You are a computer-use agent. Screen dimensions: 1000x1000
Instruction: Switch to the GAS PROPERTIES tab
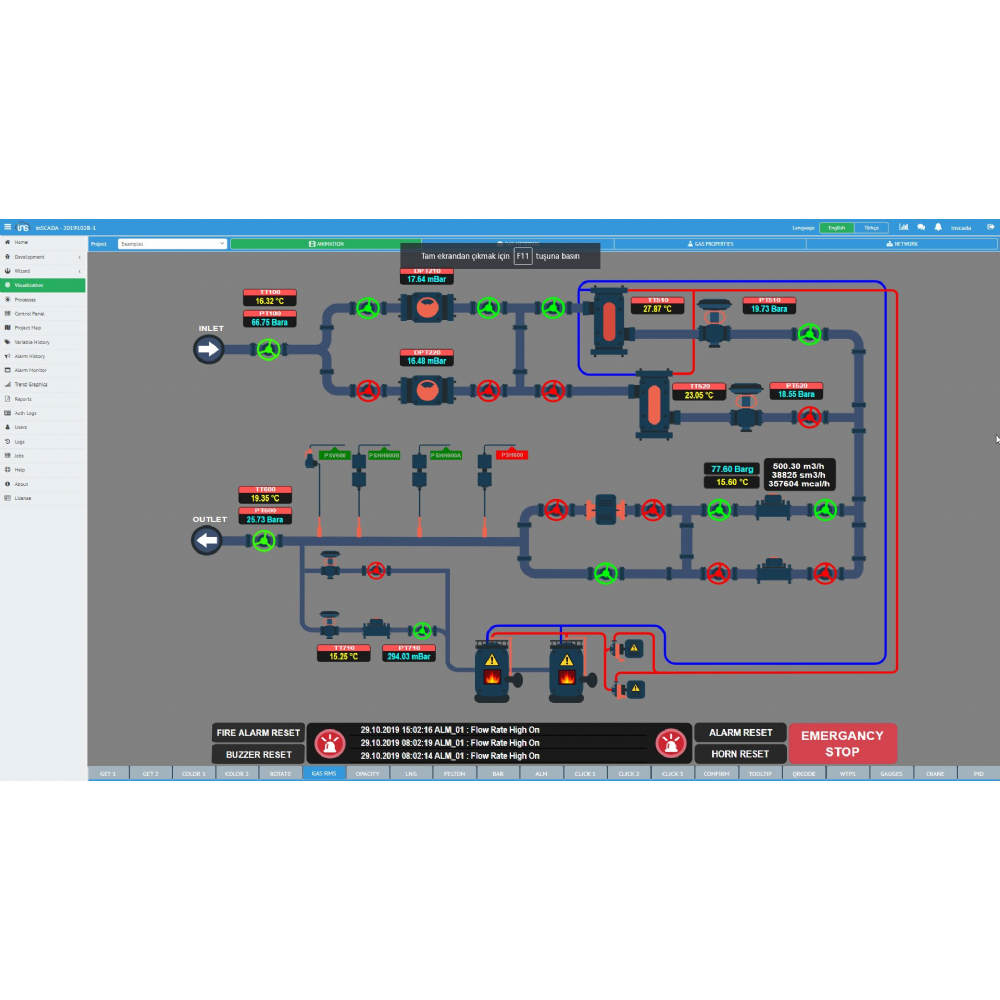click(x=713, y=243)
